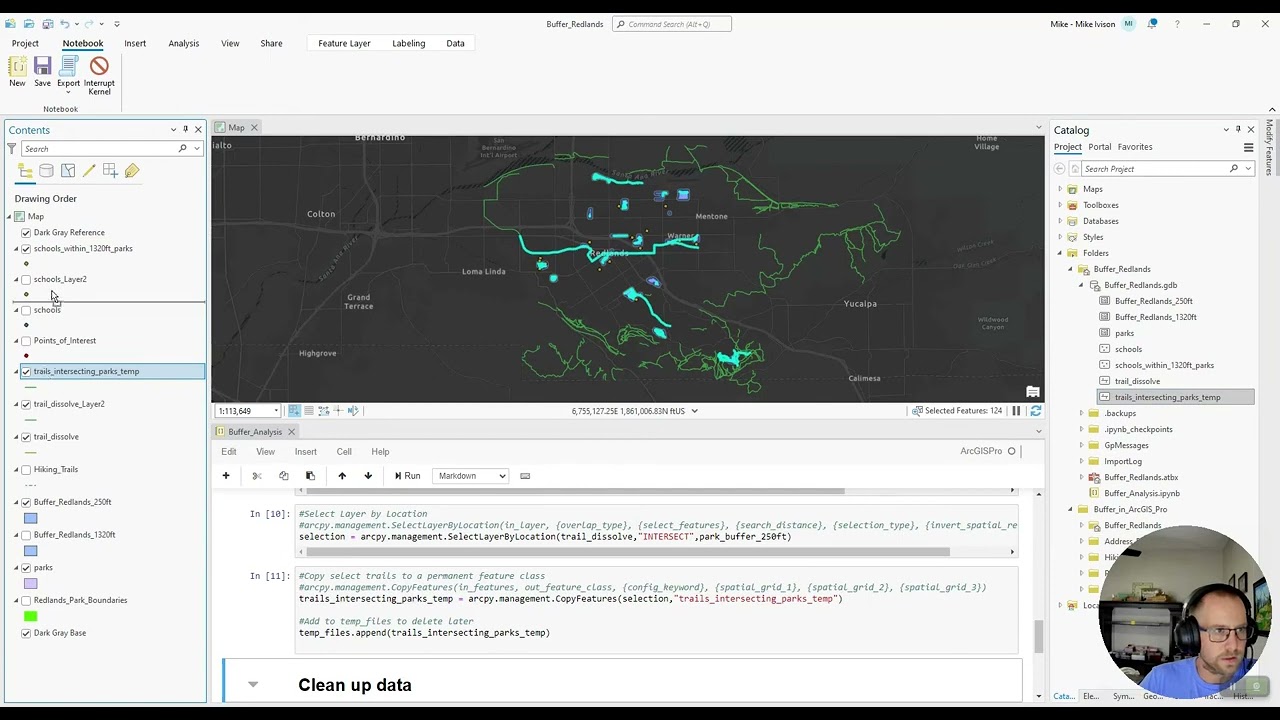Click the Command Search box
The image size is (1280, 720).
coord(671,24)
